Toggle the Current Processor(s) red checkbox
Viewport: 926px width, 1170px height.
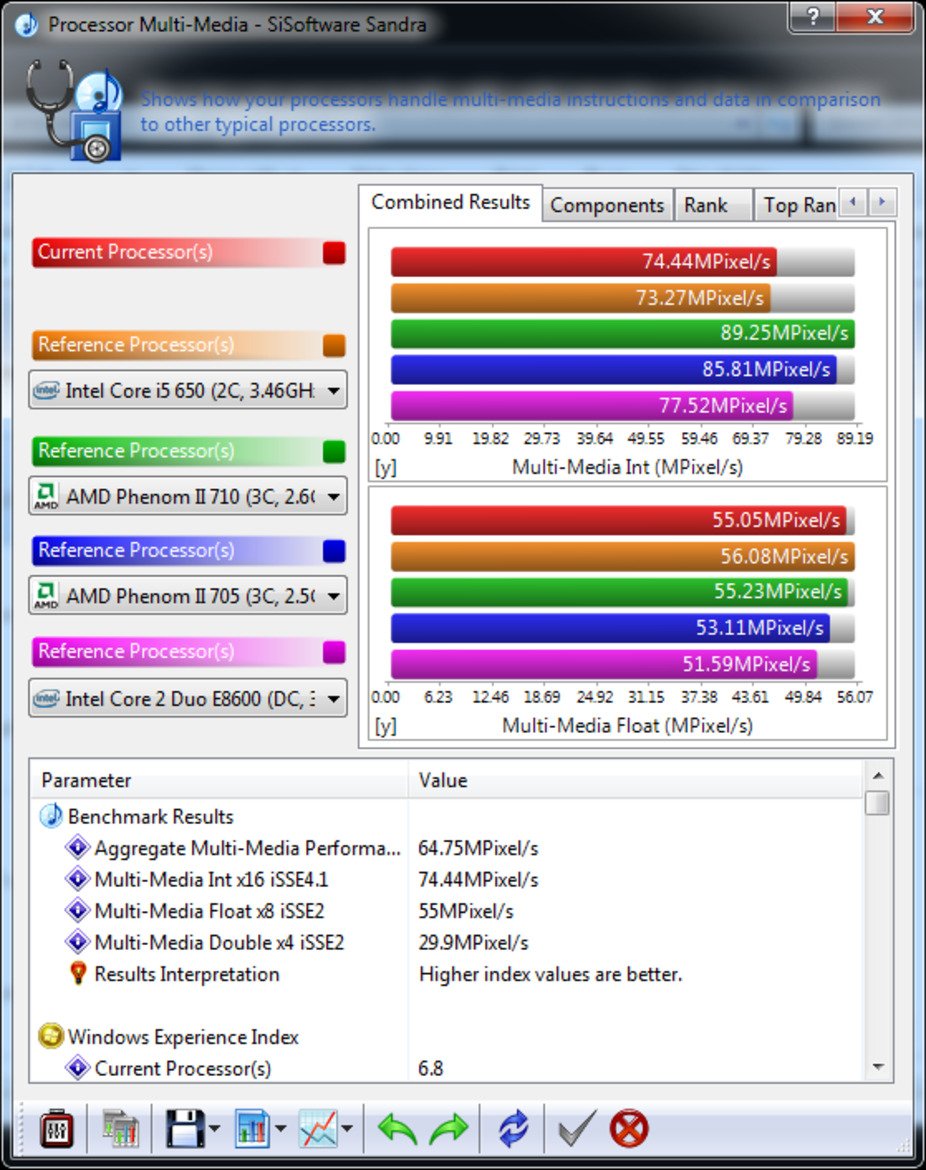[334, 252]
